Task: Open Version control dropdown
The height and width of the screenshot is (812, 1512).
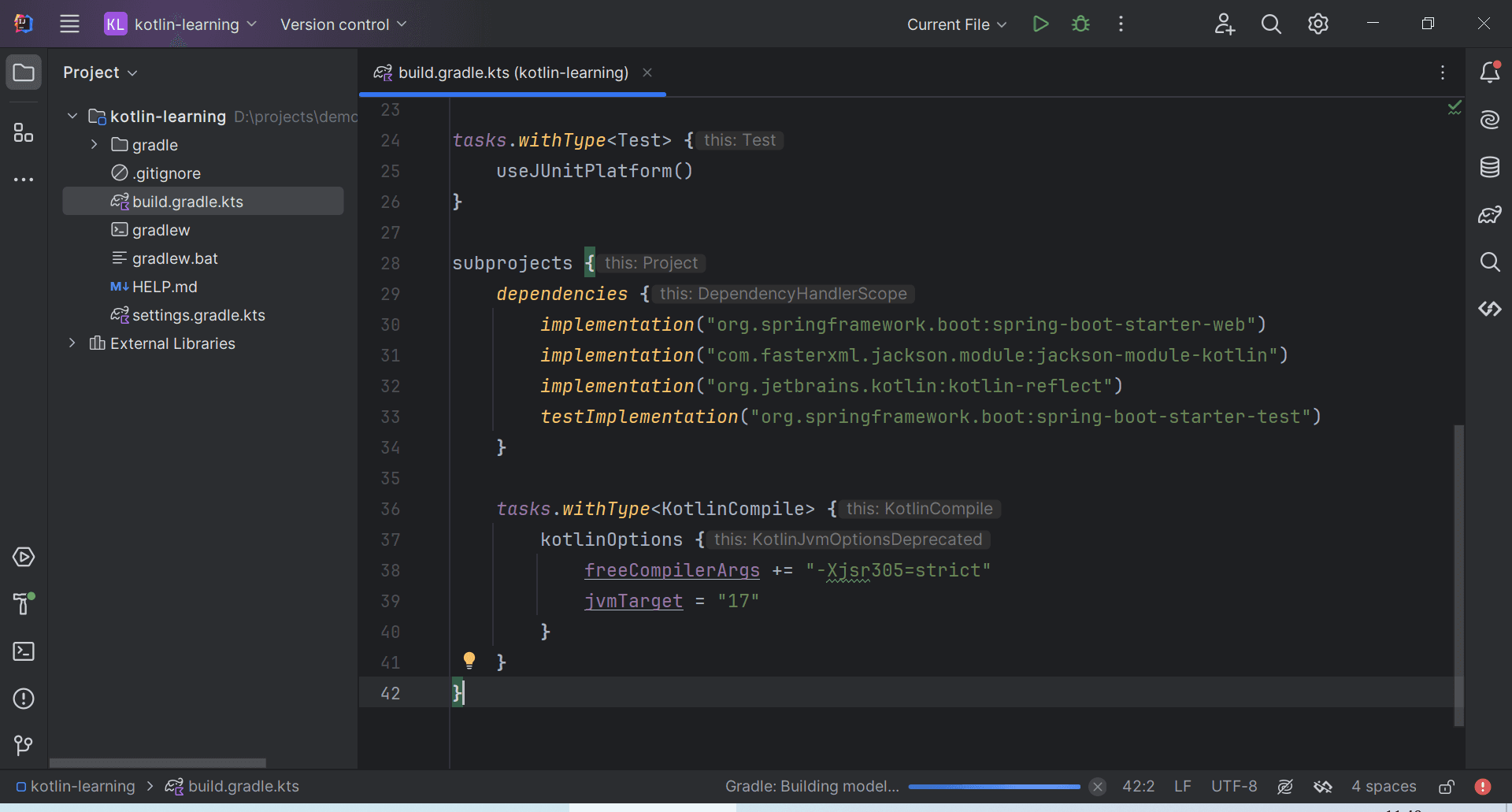Action: (x=343, y=24)
